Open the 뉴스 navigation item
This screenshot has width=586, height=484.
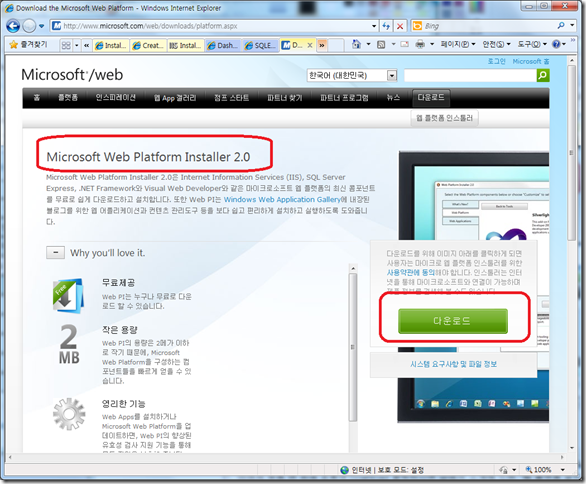(393, 98)
